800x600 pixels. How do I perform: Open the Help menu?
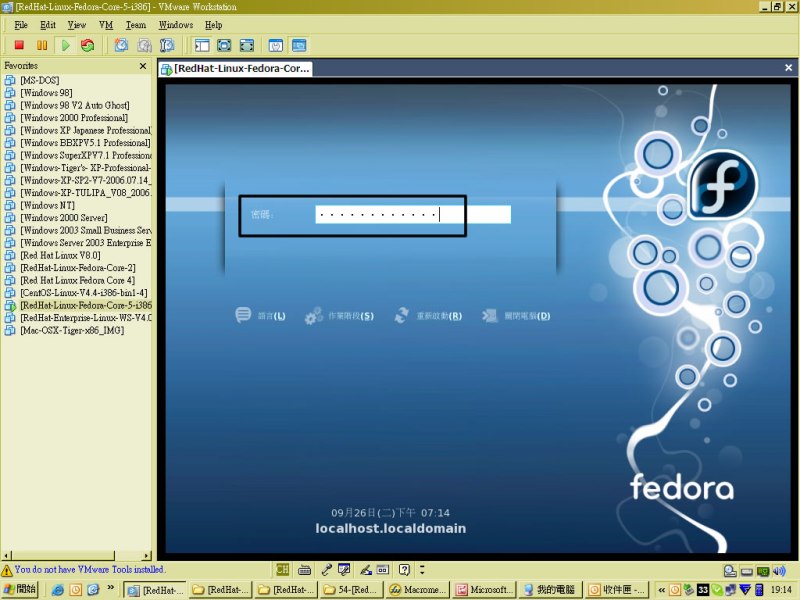213,25
